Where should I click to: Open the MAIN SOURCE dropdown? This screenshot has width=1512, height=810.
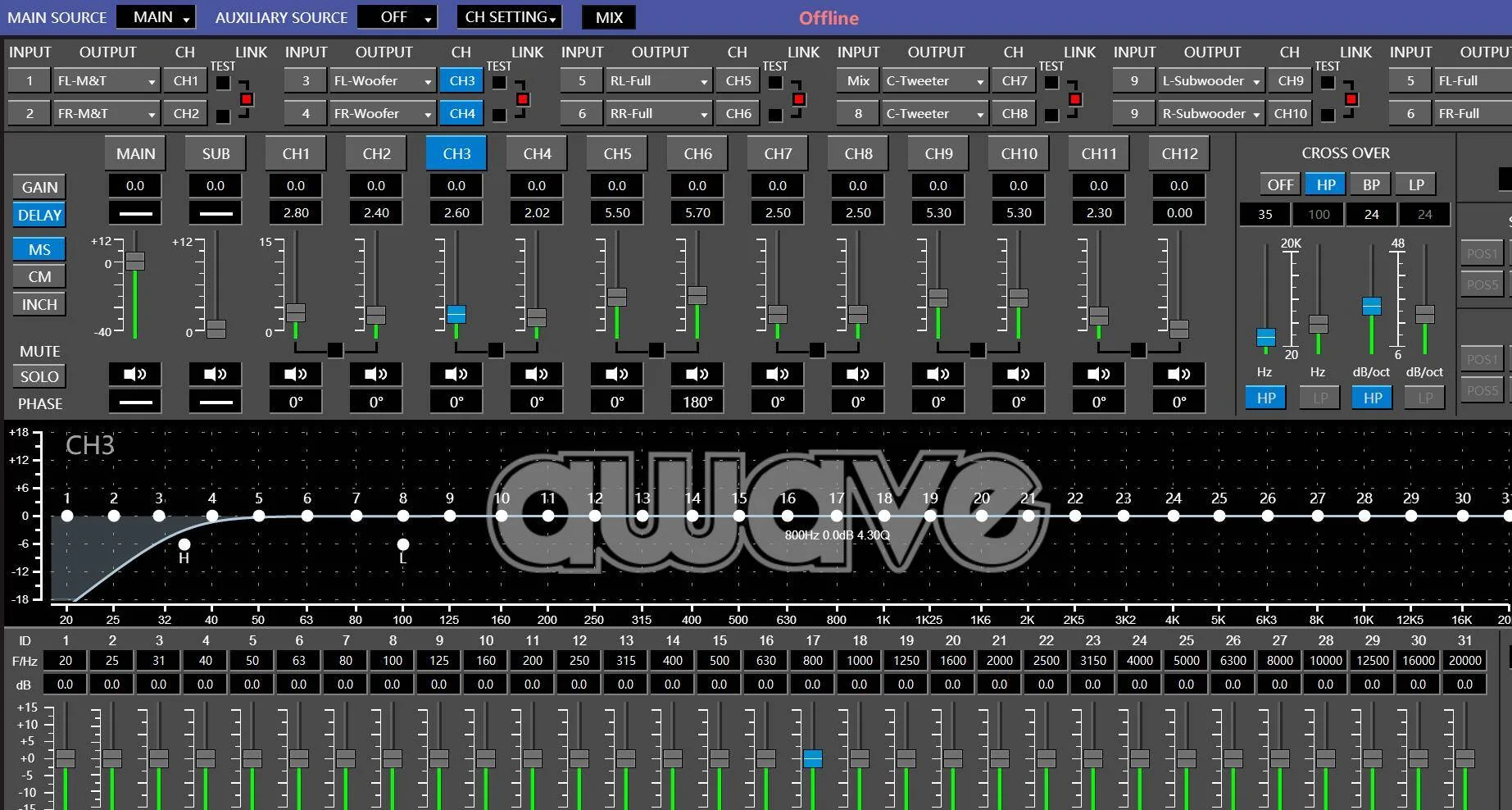tap(156, 17)
